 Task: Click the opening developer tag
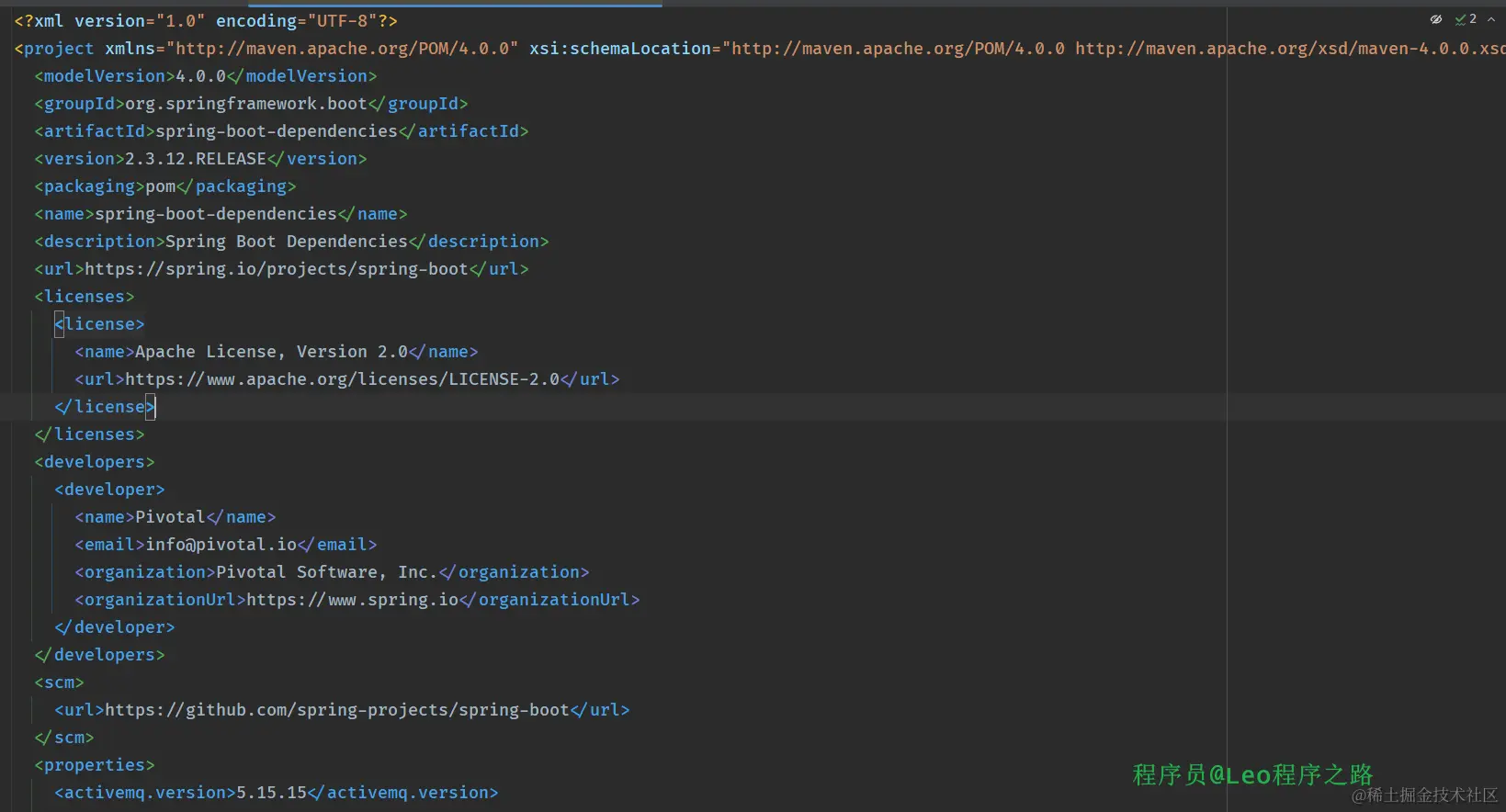(x=109, y=490)
